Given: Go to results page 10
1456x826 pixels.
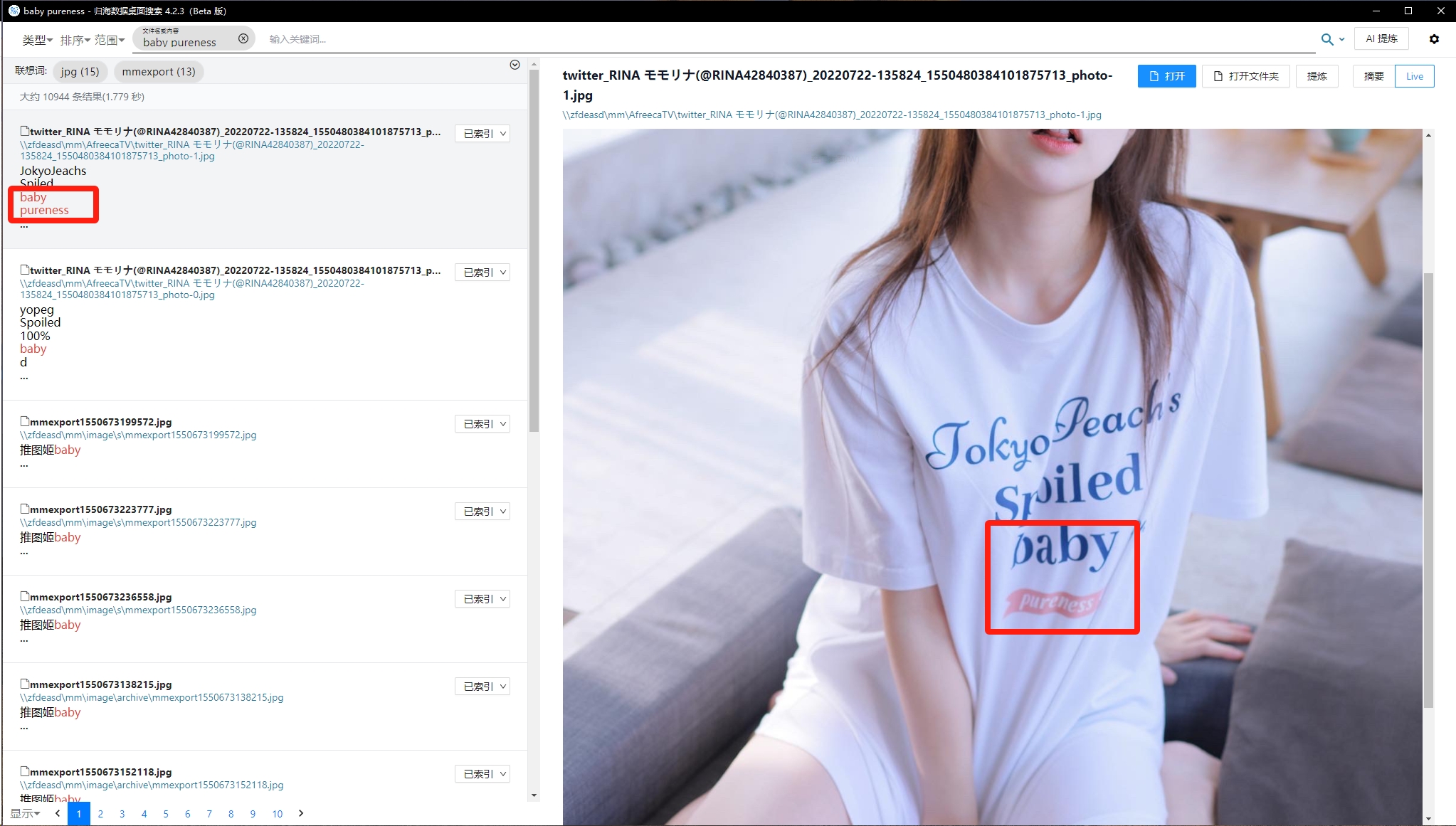Looking at the screenshot, I should pyautogui.click(x=277, y=813).
